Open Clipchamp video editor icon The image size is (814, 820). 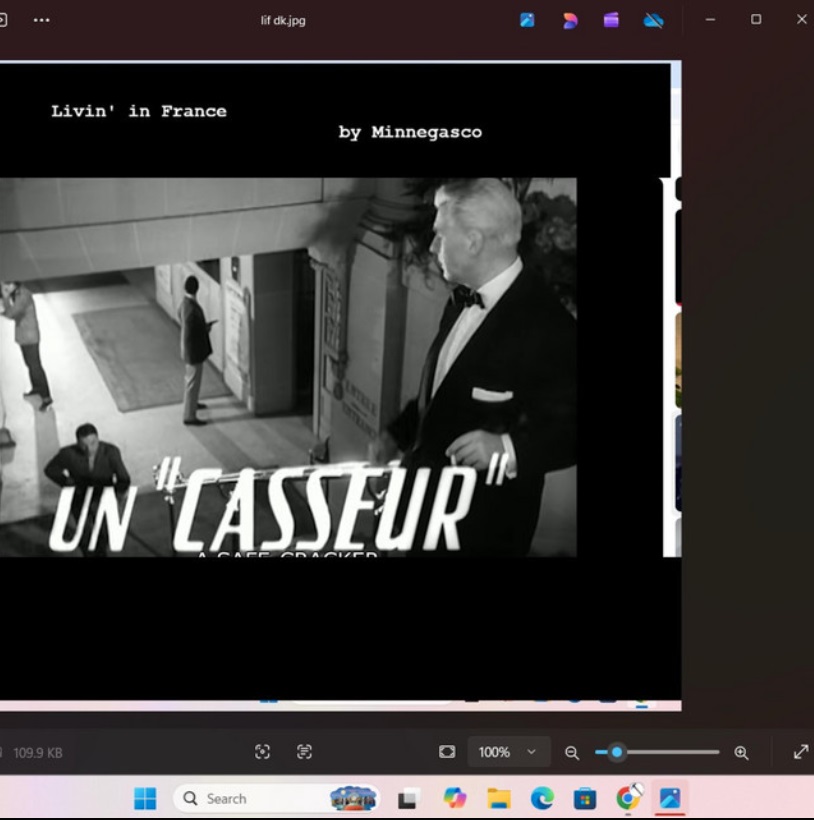611,20
